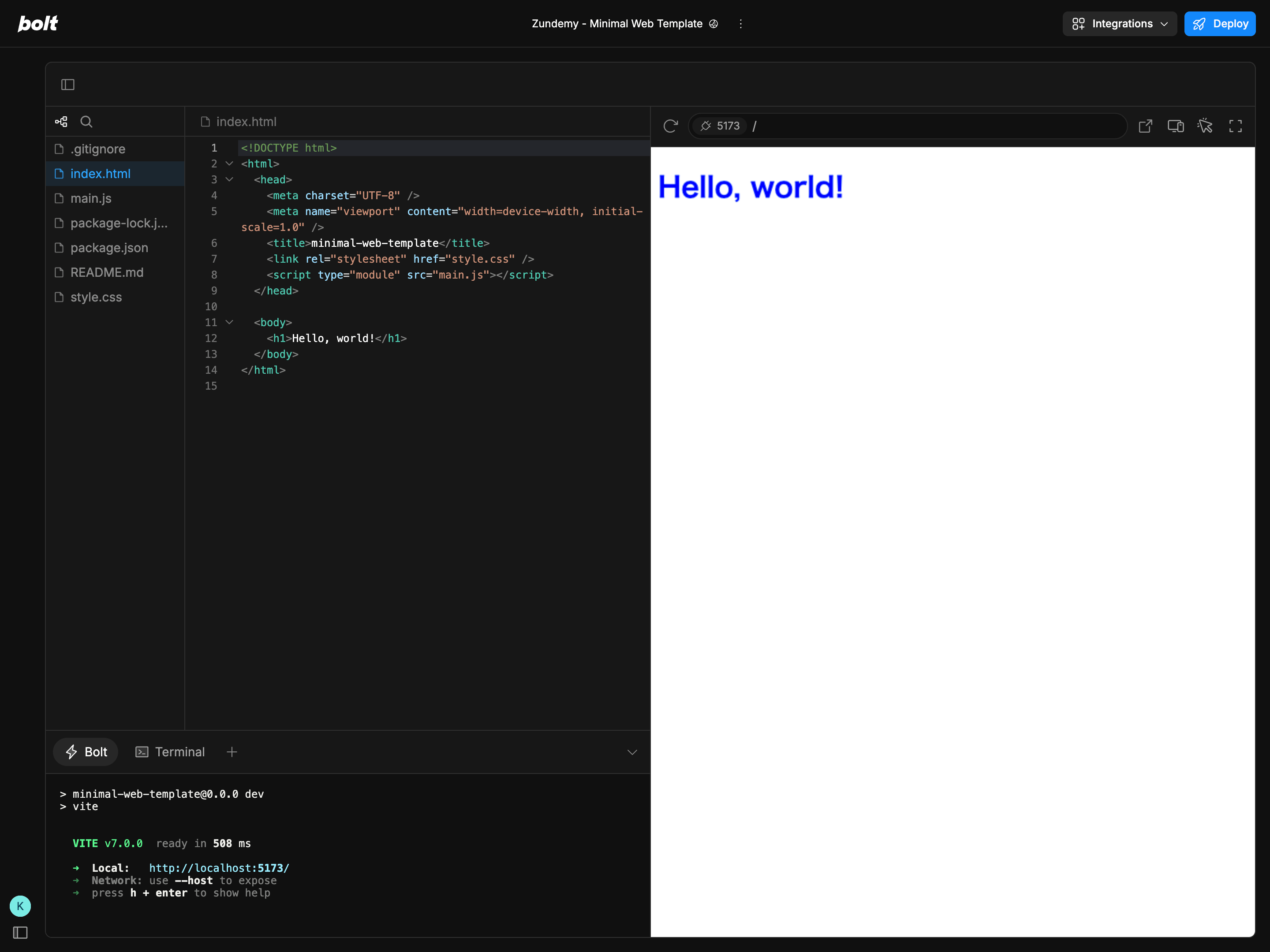Click the bolt logo
1270x952 pixels.
click(38, 23)
